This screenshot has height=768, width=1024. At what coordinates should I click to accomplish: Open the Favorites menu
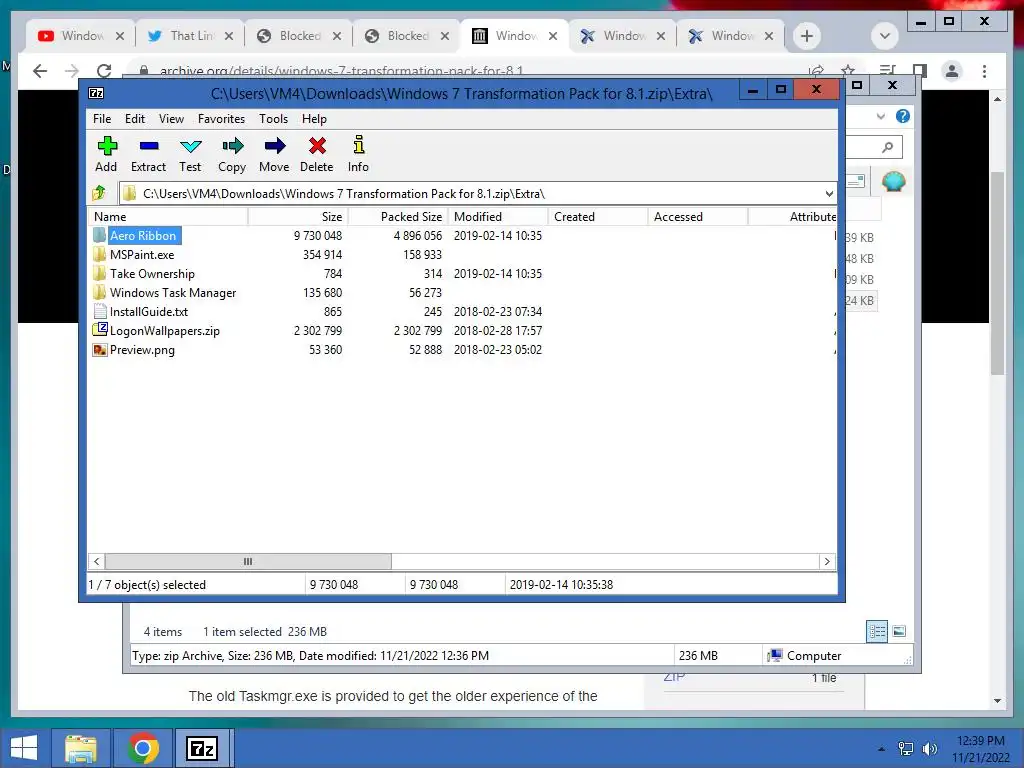coord(221,119)
